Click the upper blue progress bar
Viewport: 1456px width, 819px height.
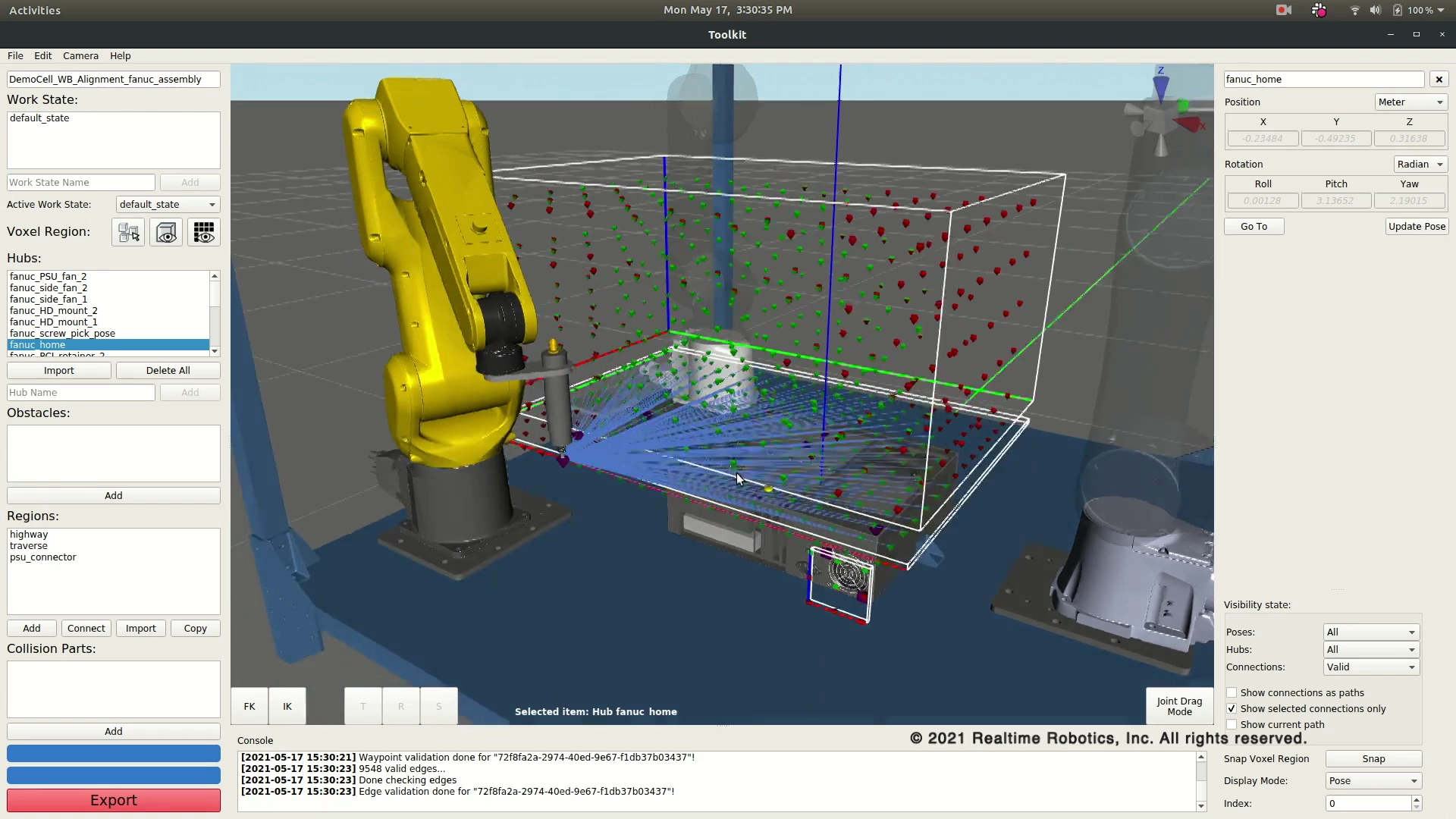point(114,754)
